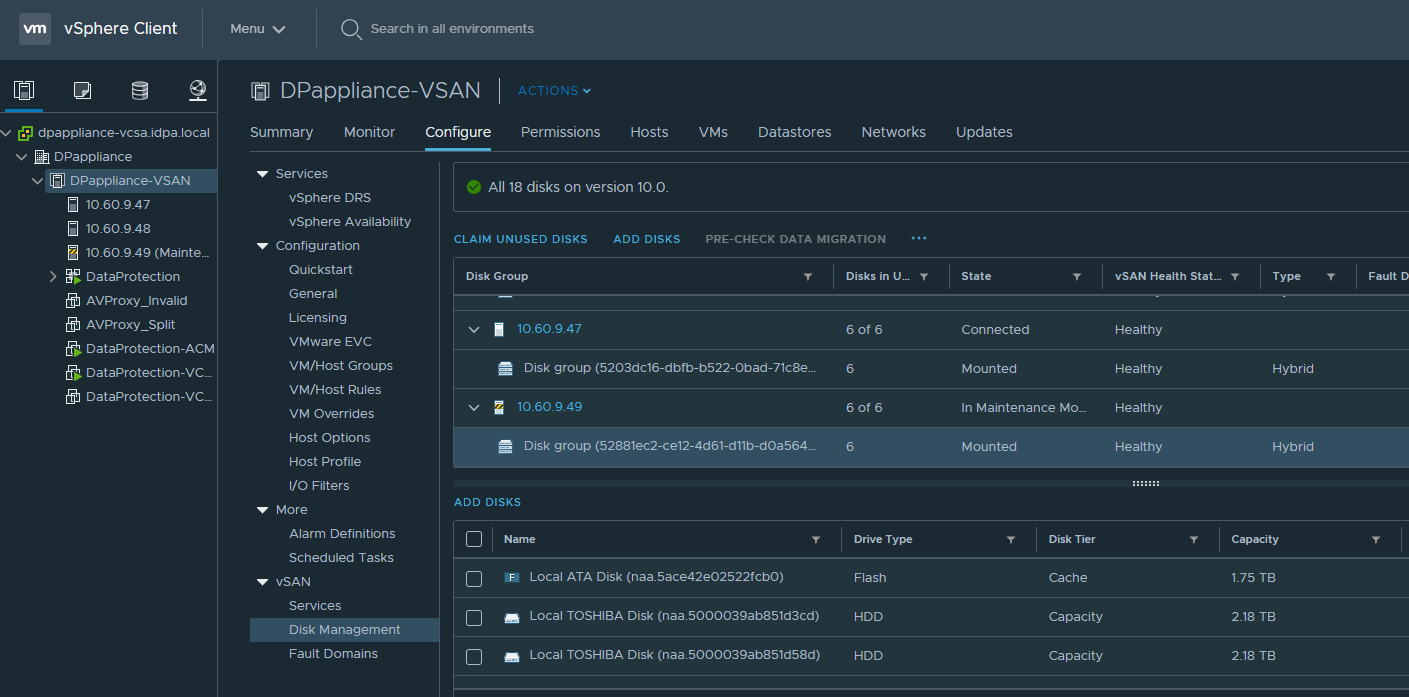Switch to the Datastores tab
The image size is (1409, 697).
794,132
